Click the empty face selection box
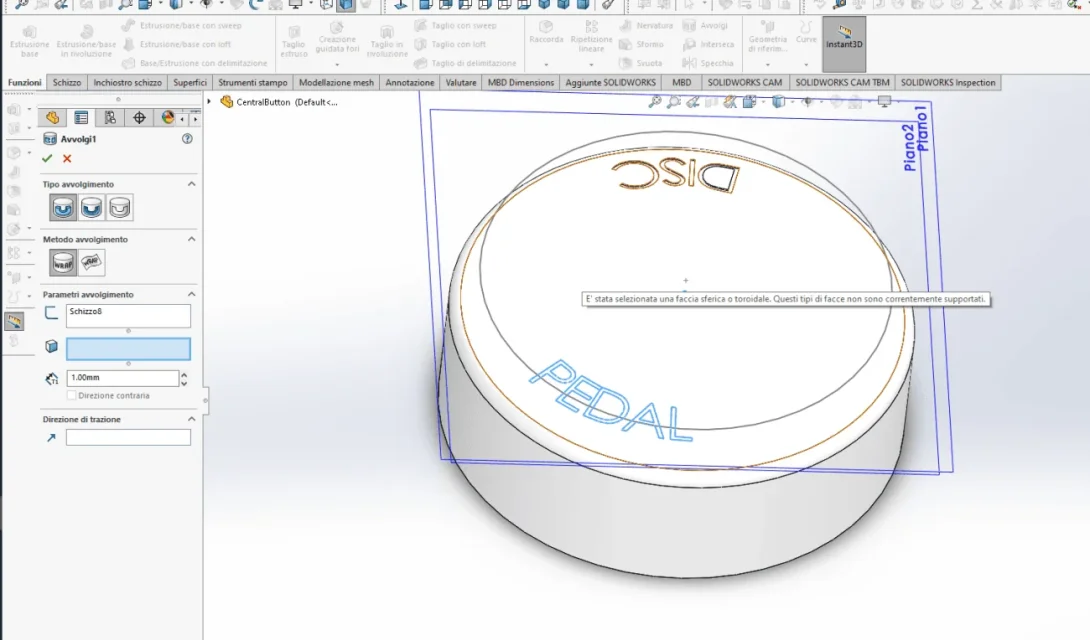 pyautogui.click(x=128, y=349)
